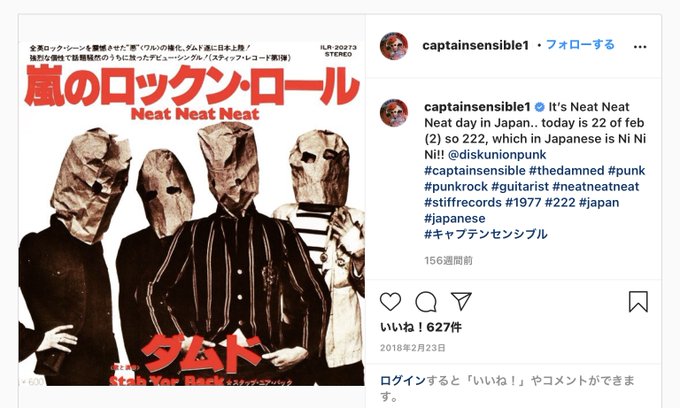Share post via paper plane icon

pos(461,300)
